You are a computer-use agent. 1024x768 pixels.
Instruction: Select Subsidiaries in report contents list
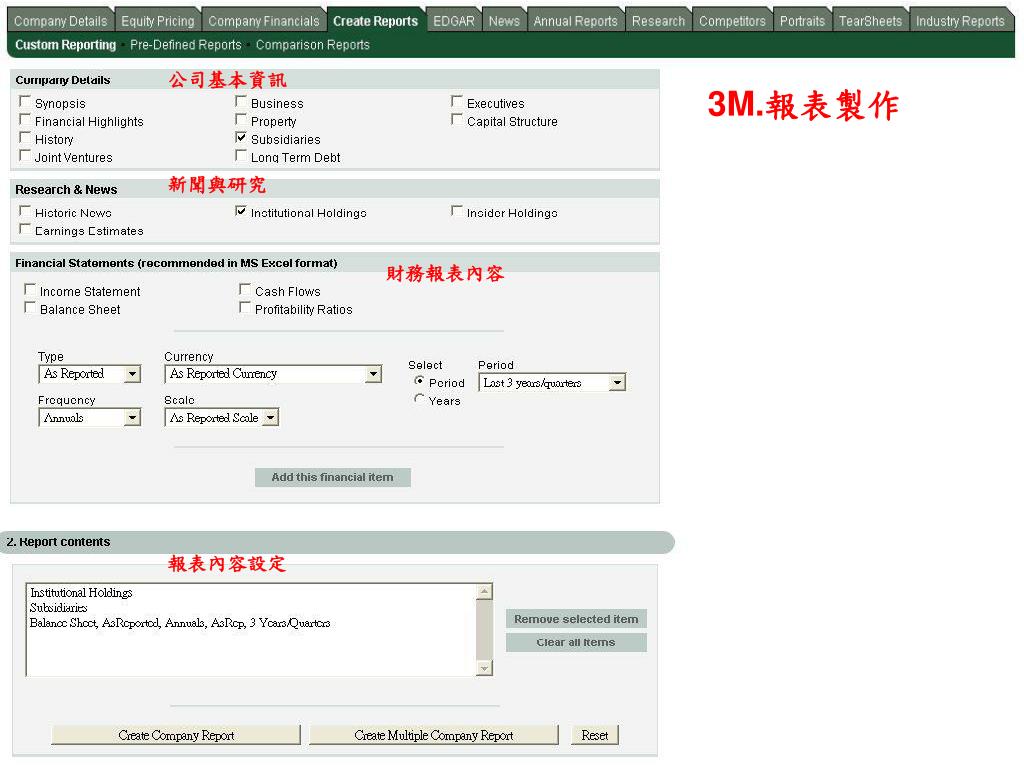58,608
